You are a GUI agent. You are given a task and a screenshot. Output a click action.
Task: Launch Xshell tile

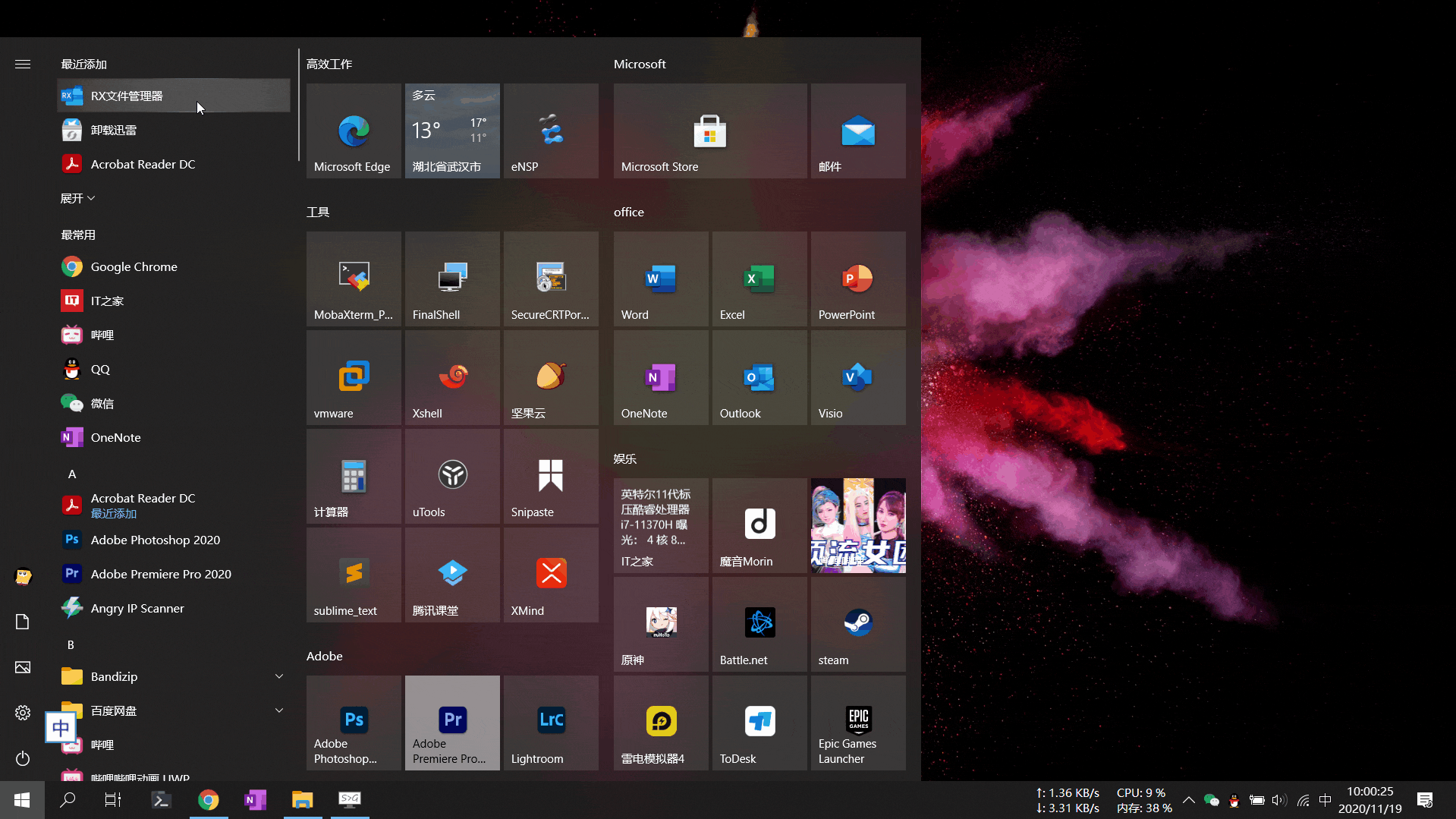[452, 377]
